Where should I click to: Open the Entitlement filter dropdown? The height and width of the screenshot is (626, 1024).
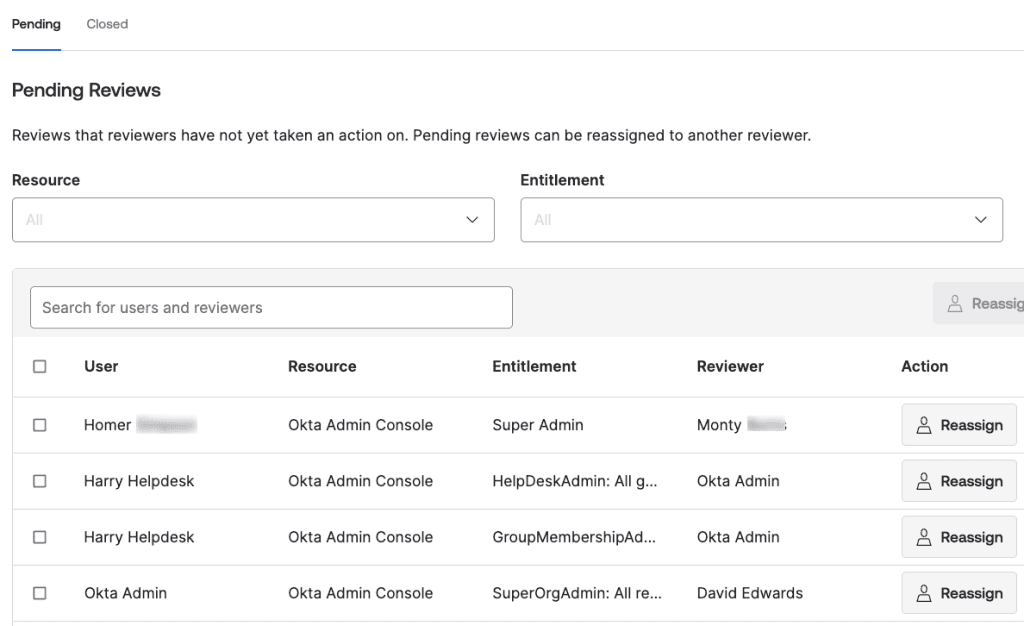coord(761,220)
